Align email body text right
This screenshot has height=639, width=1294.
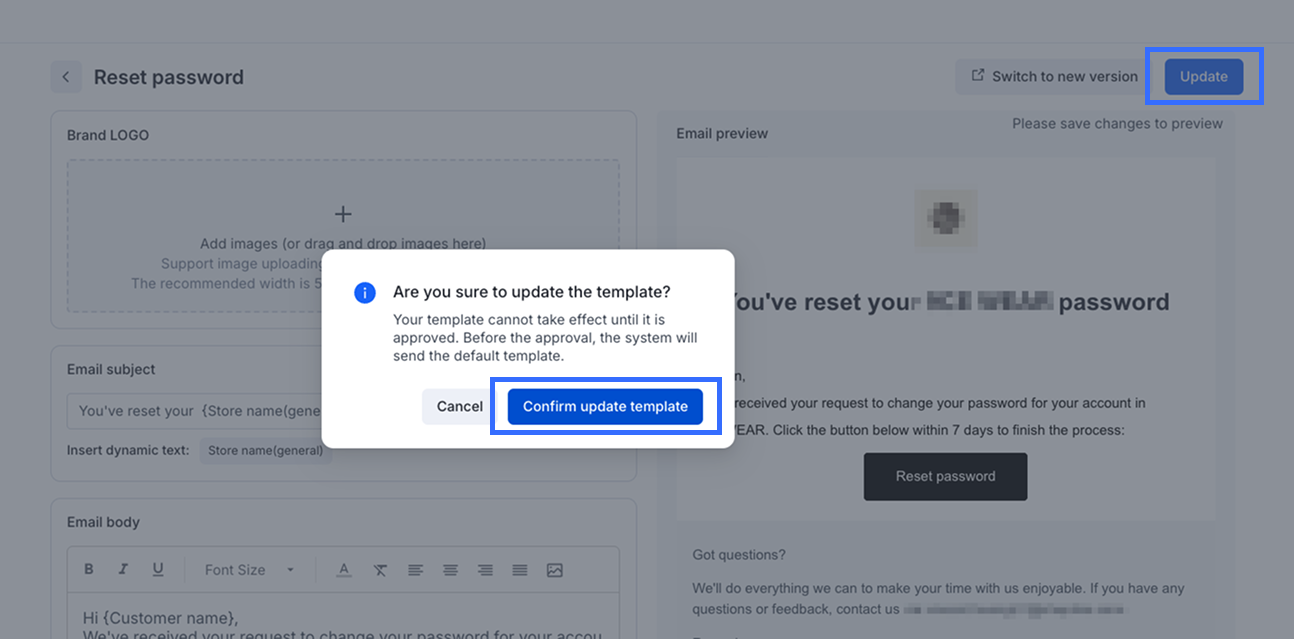[485, 570]
